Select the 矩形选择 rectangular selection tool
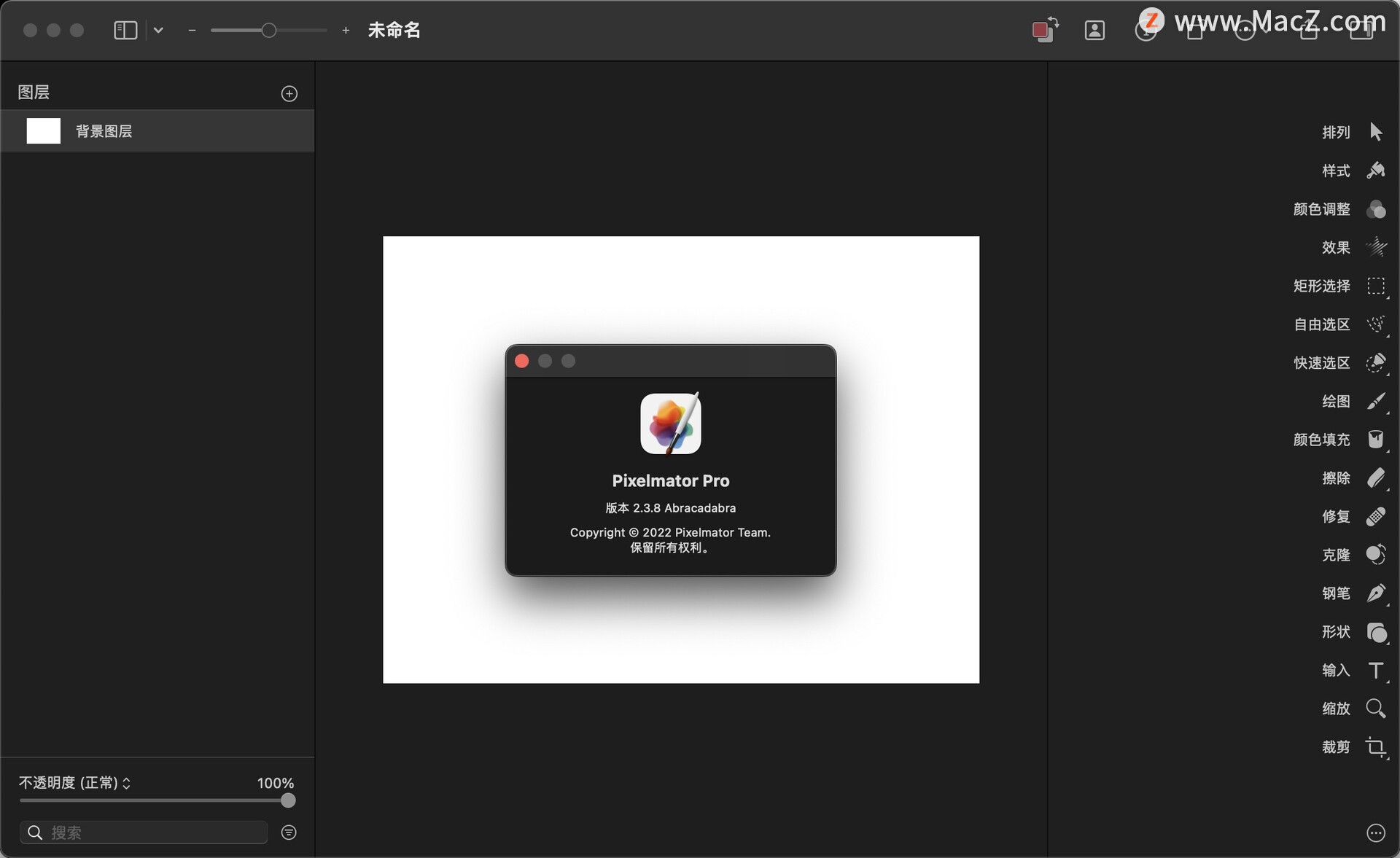This screenshot has width=1400, height=858. (1375, 286)
